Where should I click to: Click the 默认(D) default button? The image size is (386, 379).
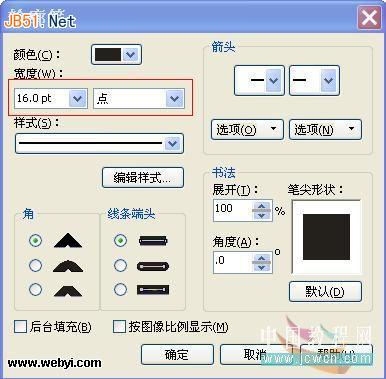pyautogui.click(x=325, y=292)
